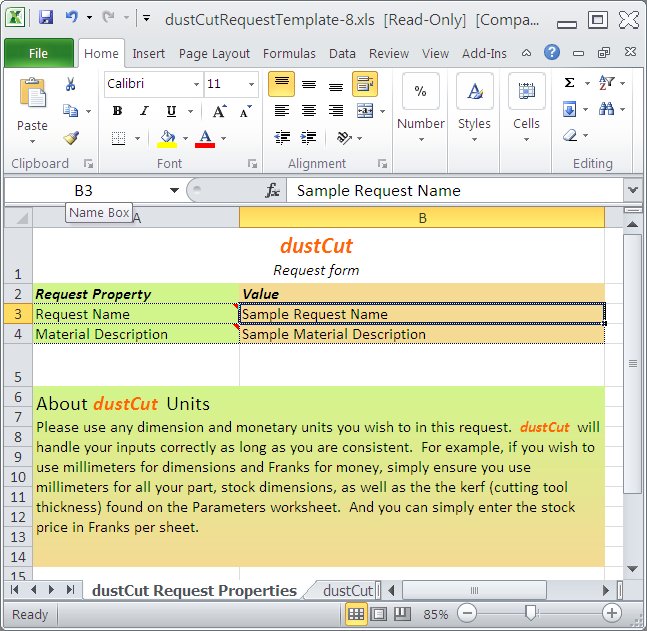Apply the yellow Fill Color bucket
Image resolution: width=647 pixels, height=631 pixels.
(167, 139)
